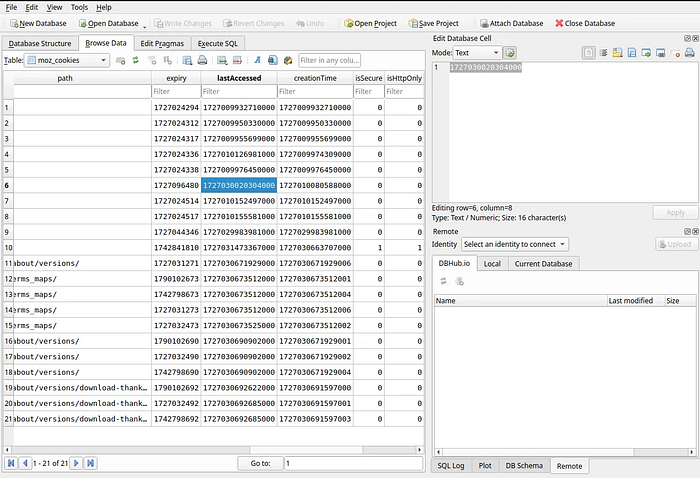Click the export to file icon in cell editor

point(632,53)
